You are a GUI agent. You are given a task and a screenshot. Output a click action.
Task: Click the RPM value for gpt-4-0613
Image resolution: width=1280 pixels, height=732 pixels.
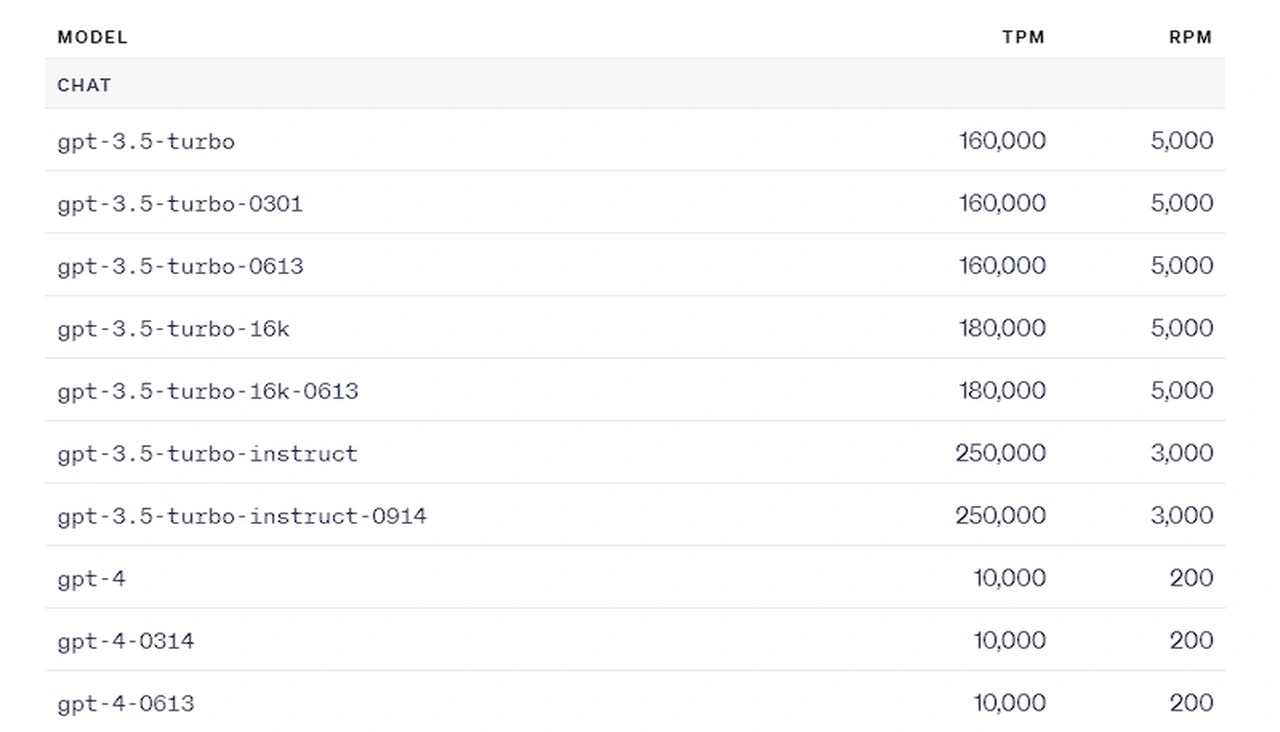(1191, 703)
